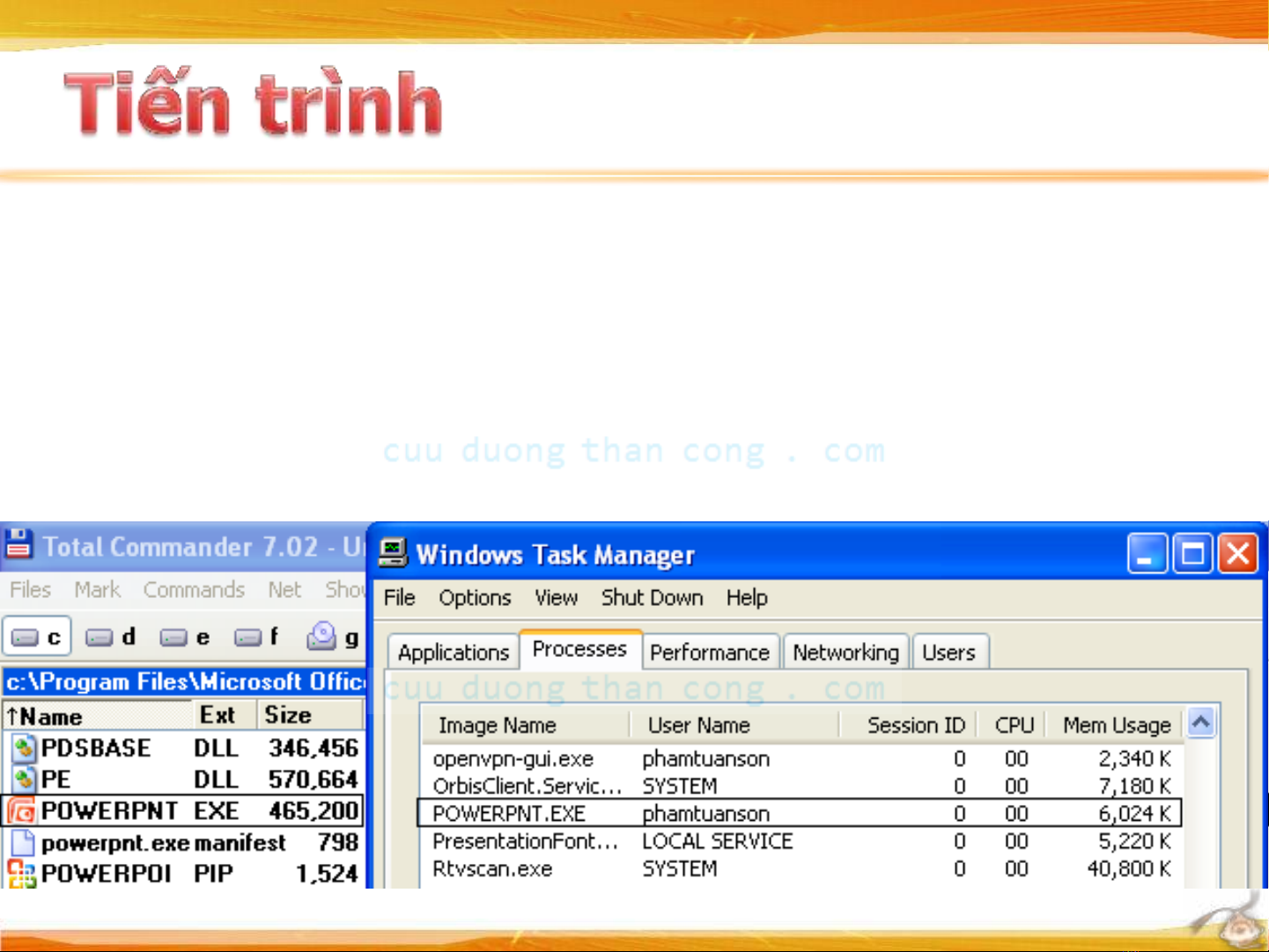The width and height of the screenshot is (1269, 952).
Task: Select CD drive g in Total Commander
Action: point(333,637)
